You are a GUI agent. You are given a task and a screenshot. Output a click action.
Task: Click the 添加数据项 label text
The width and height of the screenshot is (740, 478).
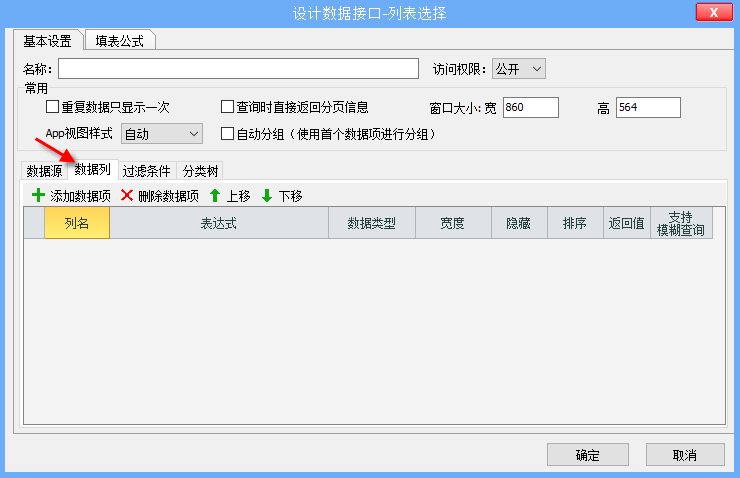(81, 196)
